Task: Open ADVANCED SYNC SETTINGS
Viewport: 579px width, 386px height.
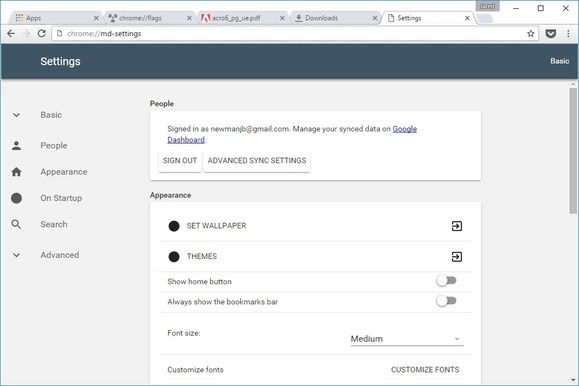Action: [257, 161]
